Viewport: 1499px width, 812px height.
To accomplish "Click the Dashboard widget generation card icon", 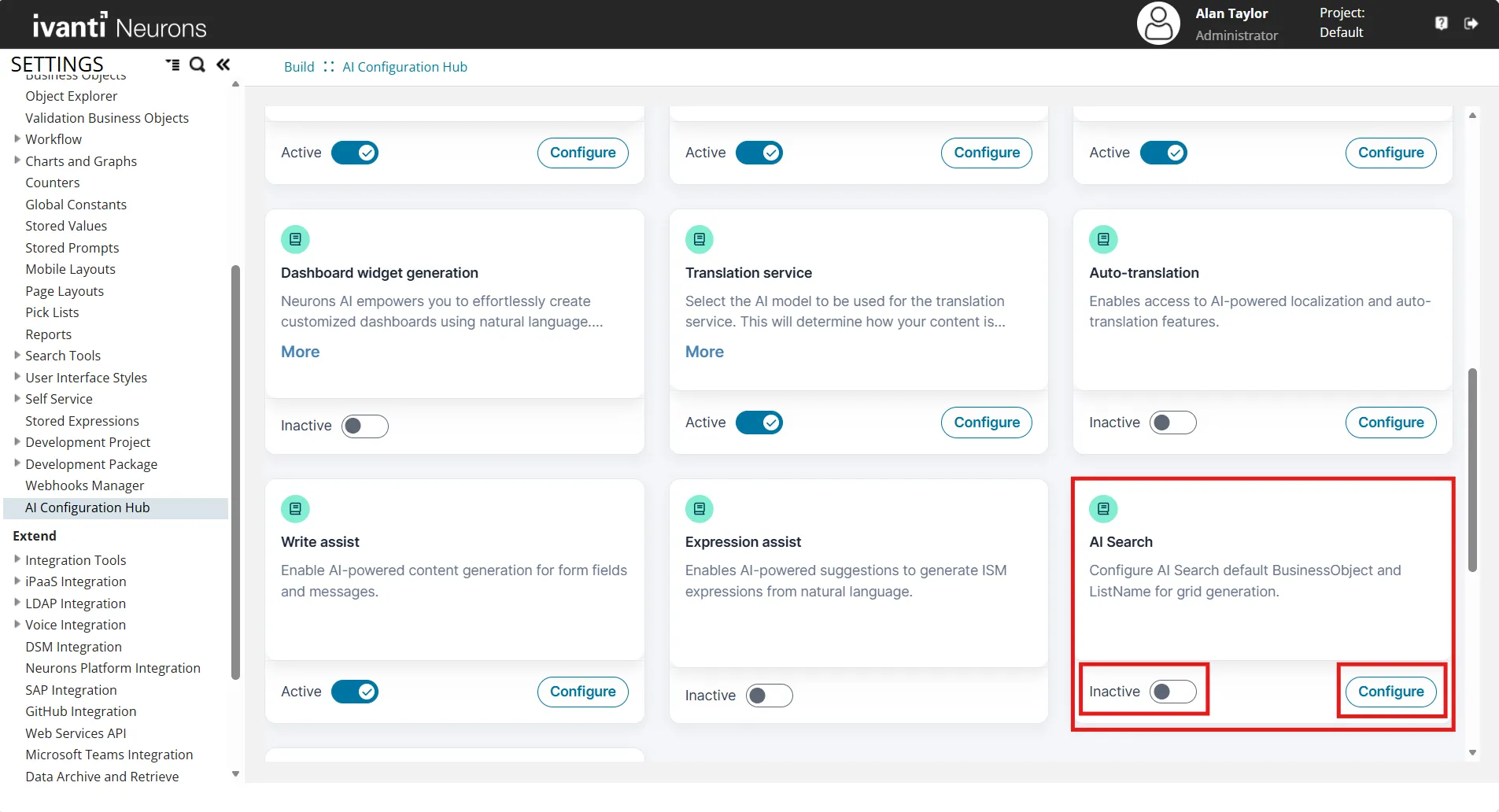I will pos(295,239).
